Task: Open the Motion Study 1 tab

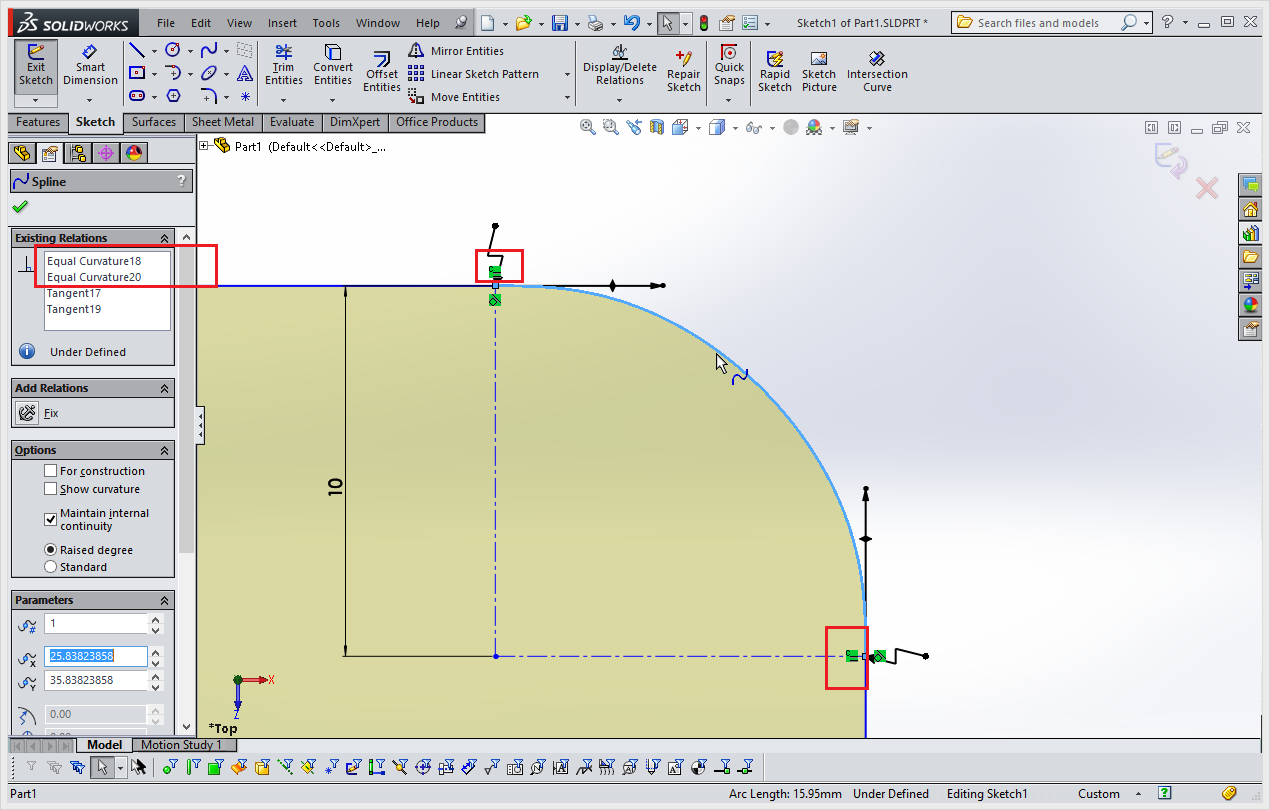Action: coord(184,745)
